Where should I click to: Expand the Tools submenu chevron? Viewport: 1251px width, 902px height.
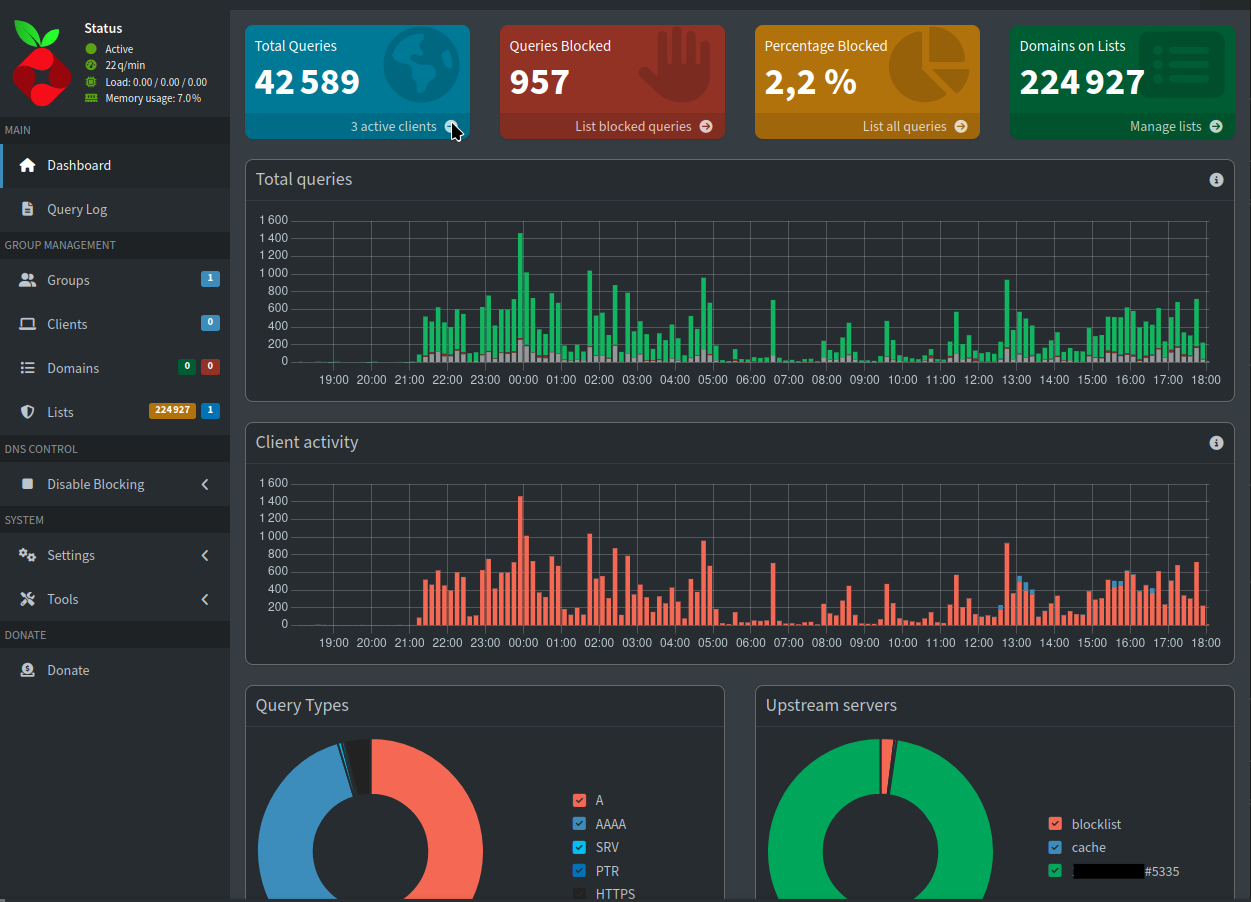point(204,598)
